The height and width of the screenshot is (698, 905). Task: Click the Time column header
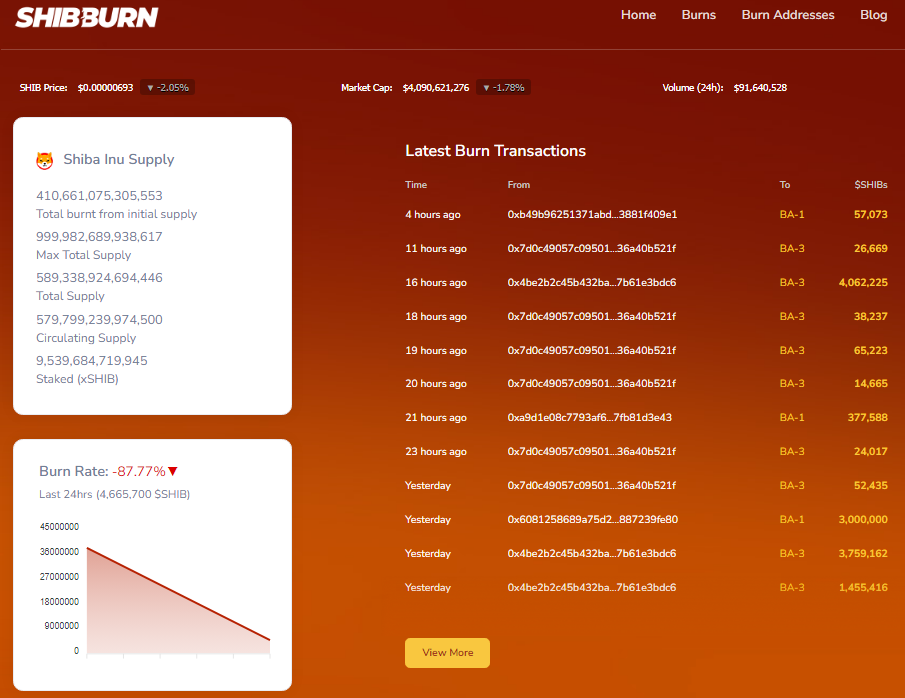point(416,185)
